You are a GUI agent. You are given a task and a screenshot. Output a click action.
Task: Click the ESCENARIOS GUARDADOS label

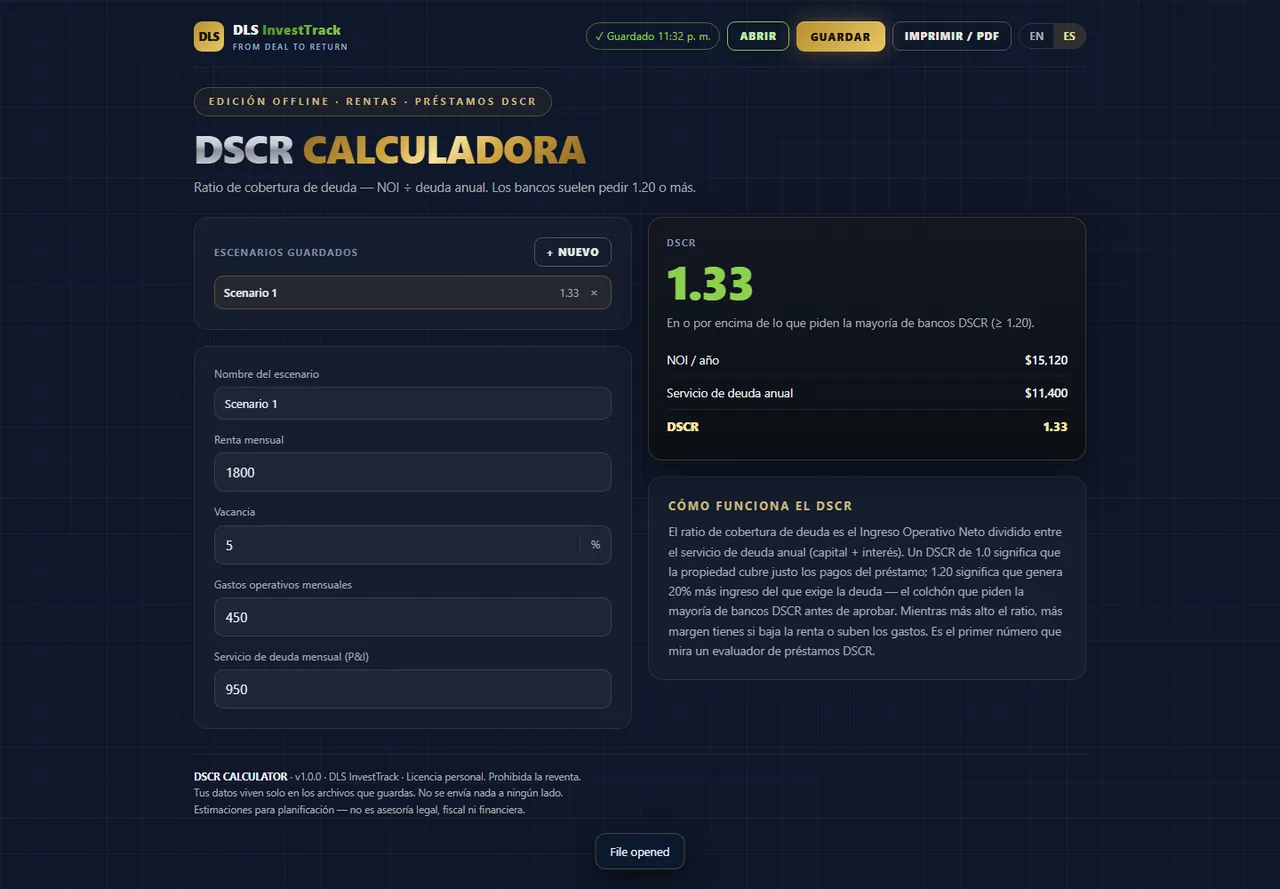286,253
